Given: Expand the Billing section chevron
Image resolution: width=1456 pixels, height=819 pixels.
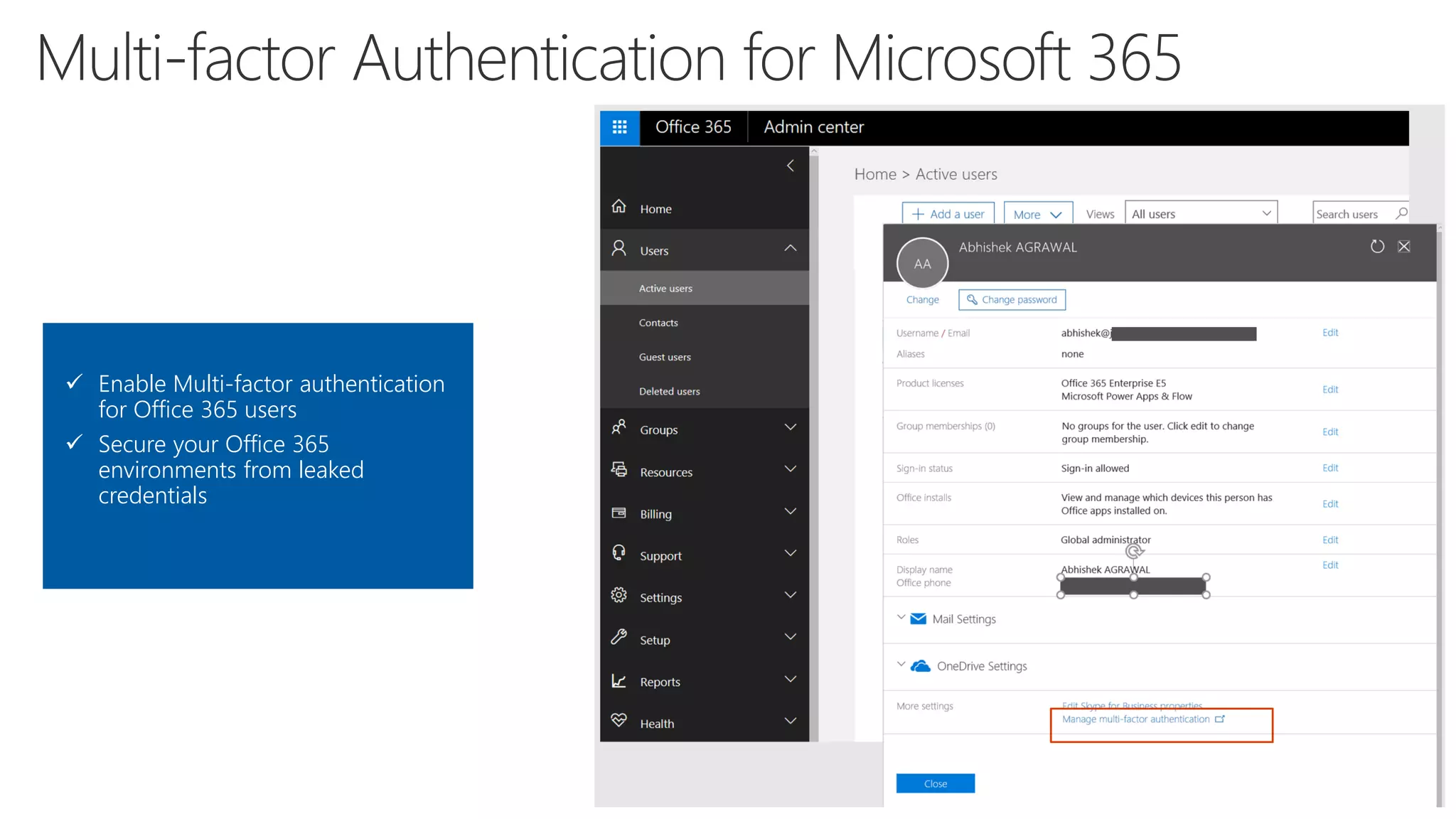Looking at the screenshot, I should coord(790,511).
